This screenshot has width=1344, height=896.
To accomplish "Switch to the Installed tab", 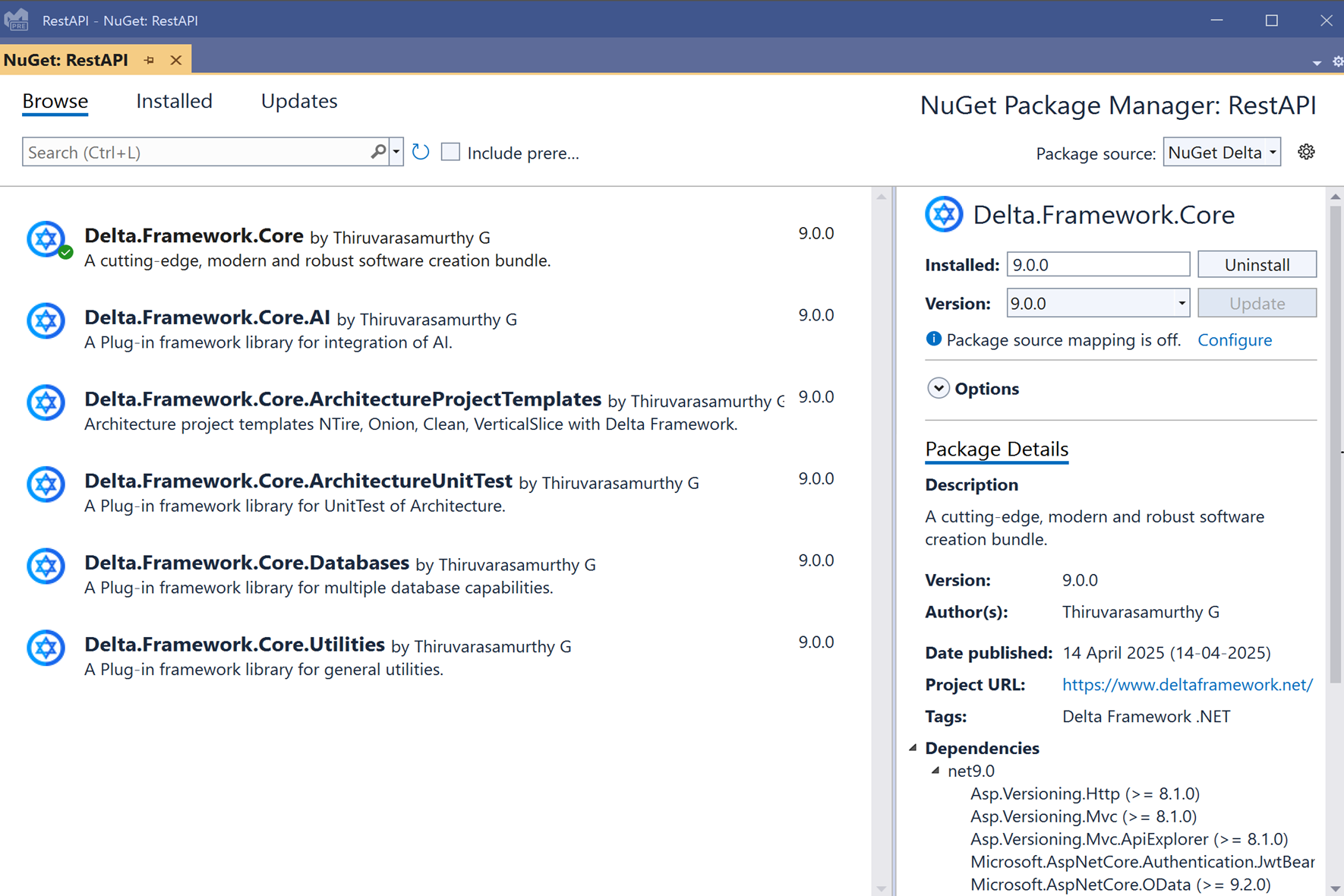I will 174,101.
